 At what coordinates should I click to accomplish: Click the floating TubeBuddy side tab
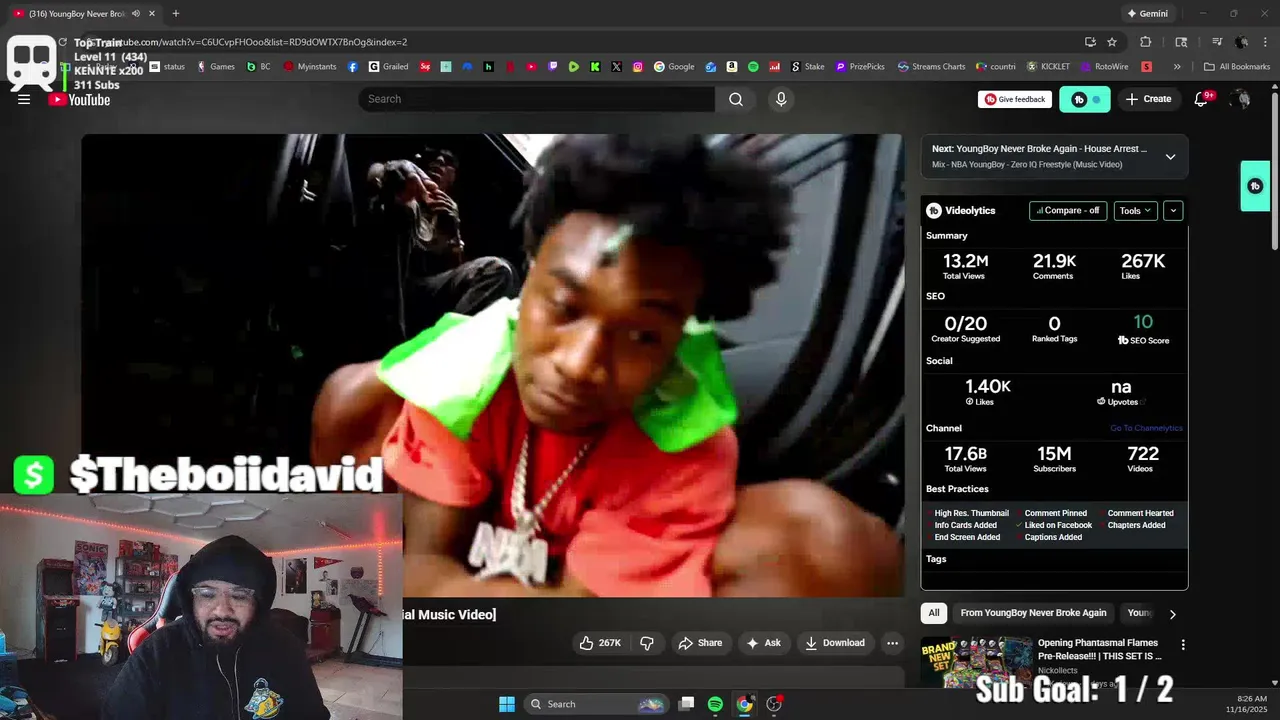[1255, 186]
